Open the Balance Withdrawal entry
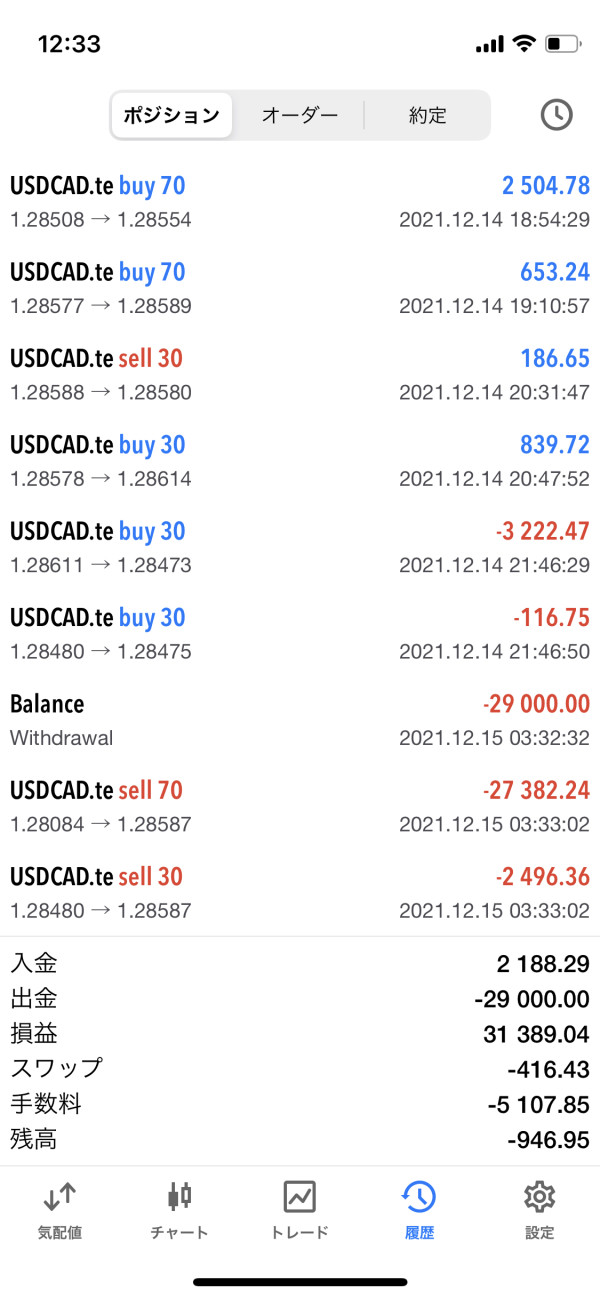The width and height of the screenshot is (600, 1299). [300, 720]
